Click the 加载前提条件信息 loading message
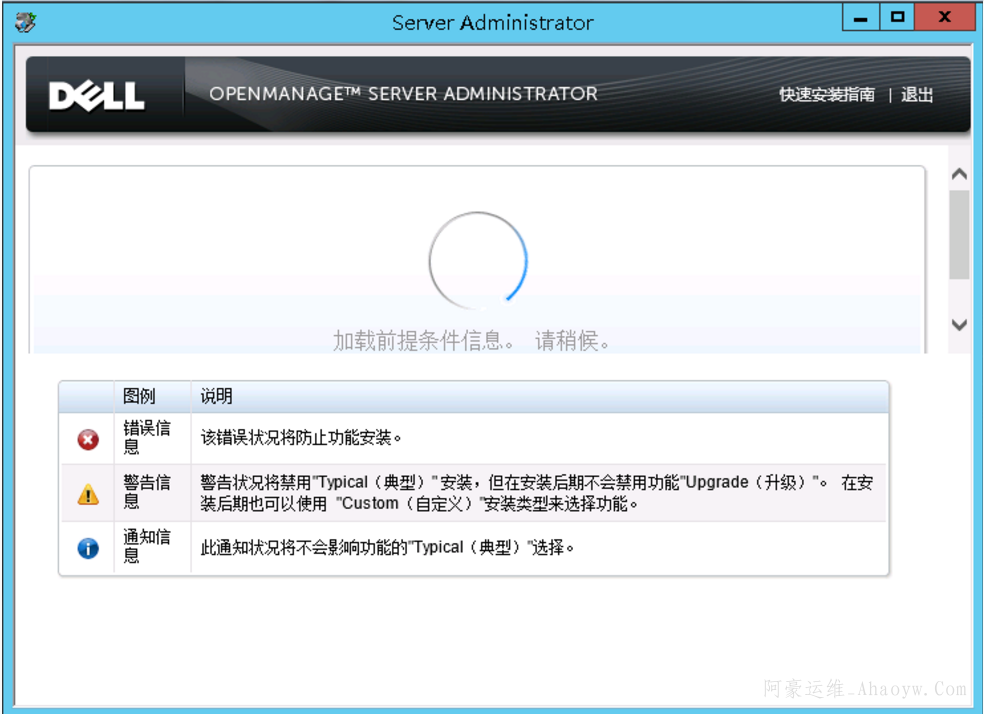The height and width of the screenshot is (714, 984). tap(471, 341)
